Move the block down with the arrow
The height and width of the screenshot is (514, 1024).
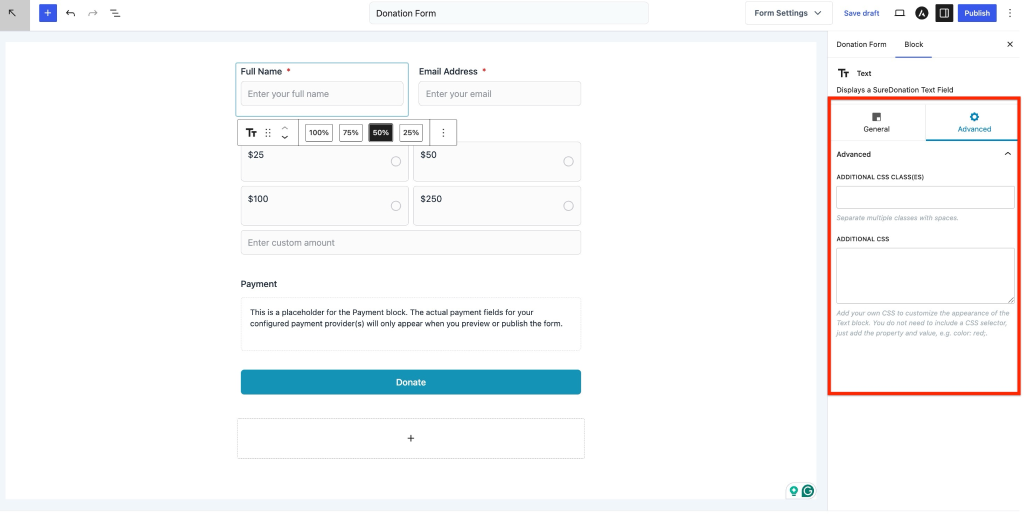tap(285, 137)
